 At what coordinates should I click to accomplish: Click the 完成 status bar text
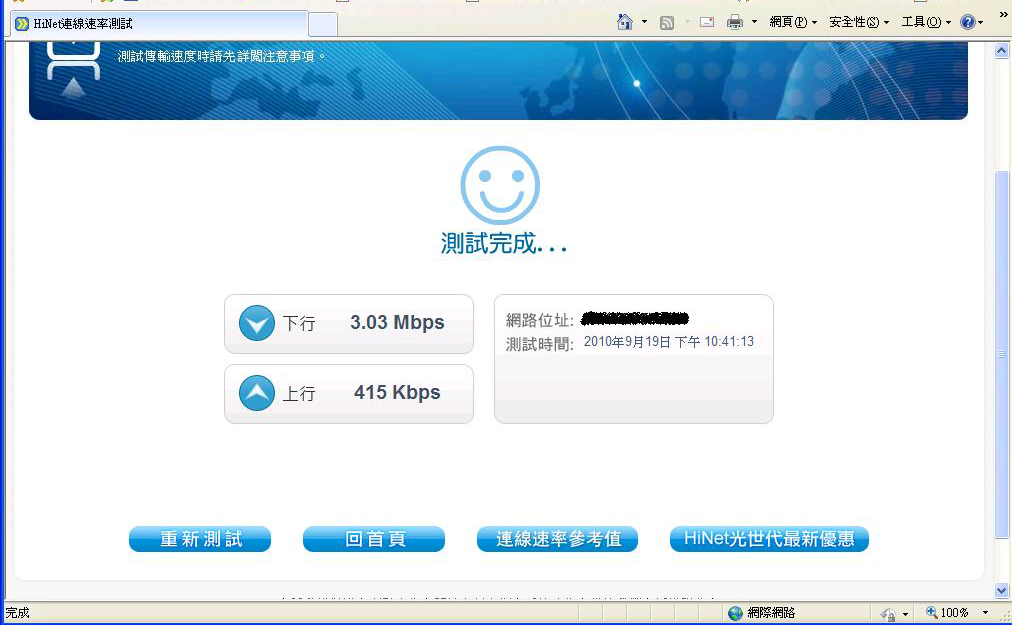coord(17,613)
